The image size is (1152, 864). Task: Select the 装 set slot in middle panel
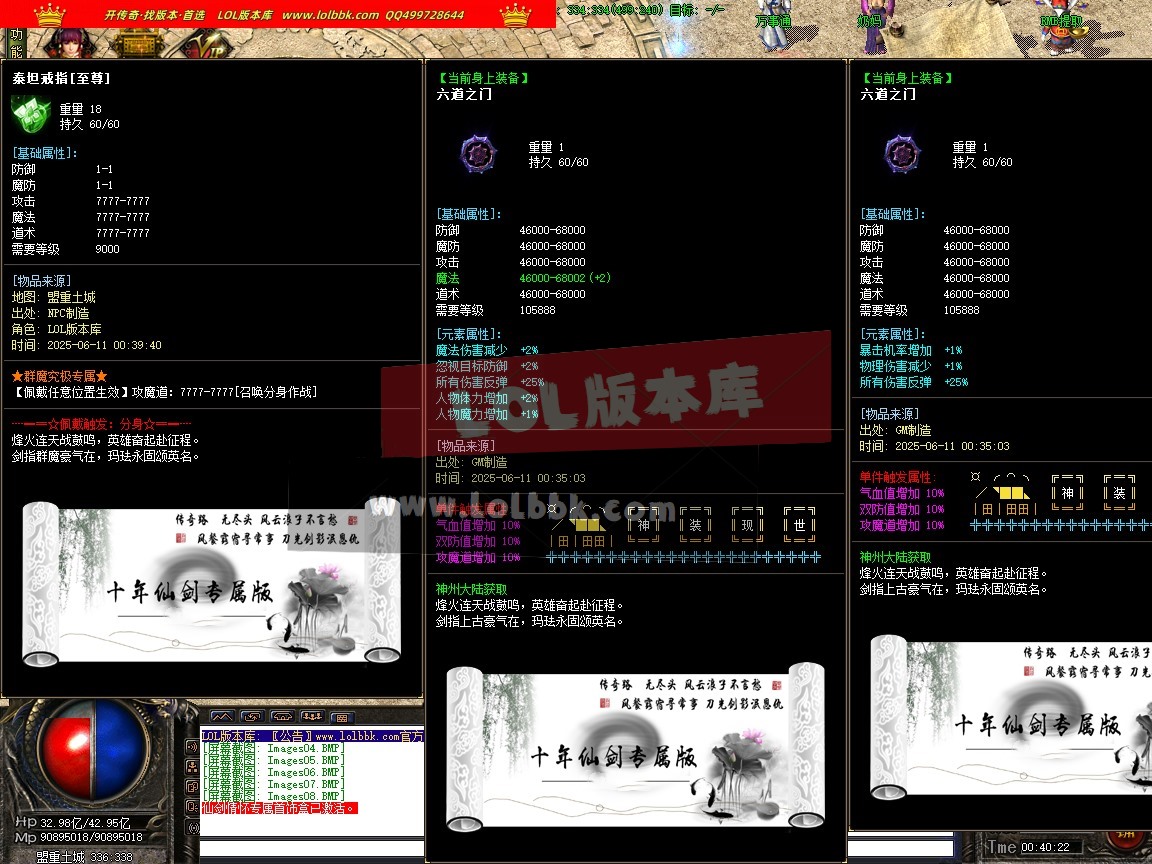click(695, 525)
